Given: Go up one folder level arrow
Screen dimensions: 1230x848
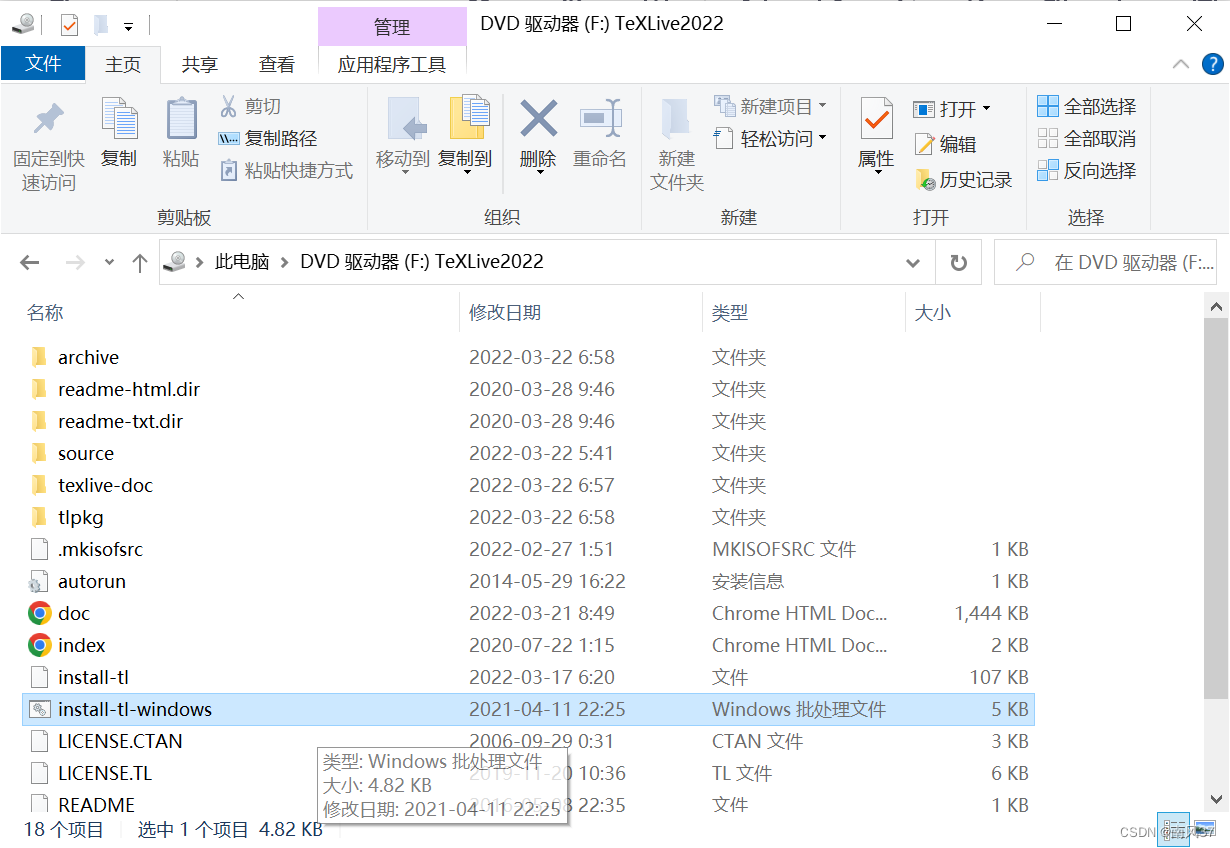Looking at the screenshot, I should tap(140, 262).
